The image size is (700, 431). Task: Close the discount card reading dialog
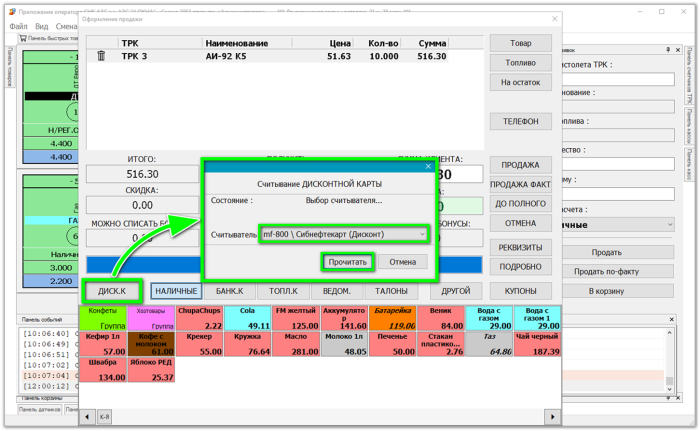coord(428,166)
